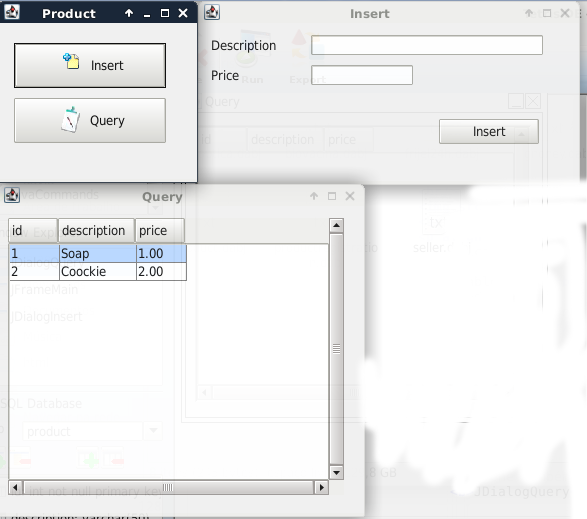Maximize the Query dialog

coord(332,196)
